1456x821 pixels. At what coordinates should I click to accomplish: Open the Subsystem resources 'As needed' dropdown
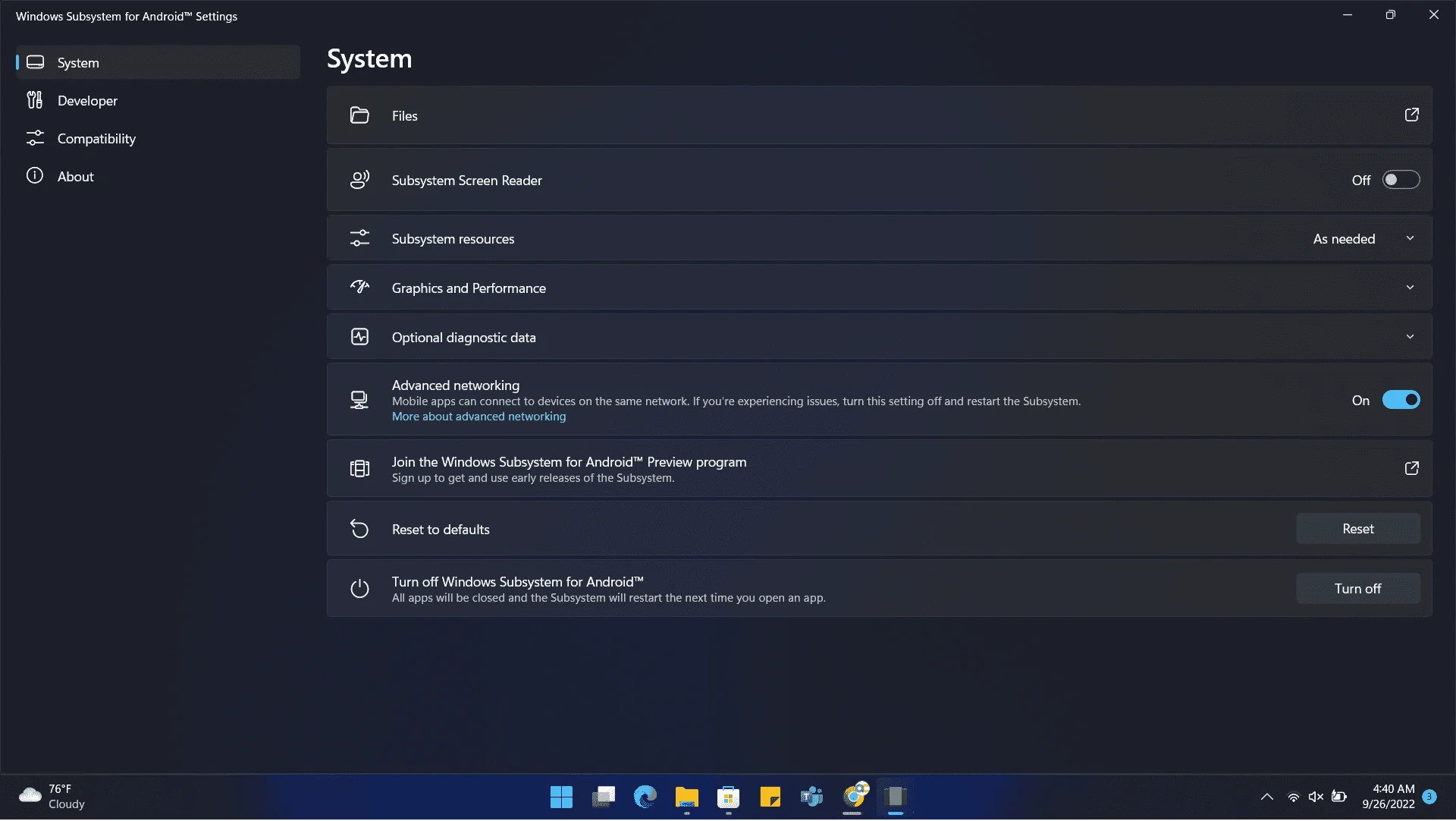[x=1364, y=239]
